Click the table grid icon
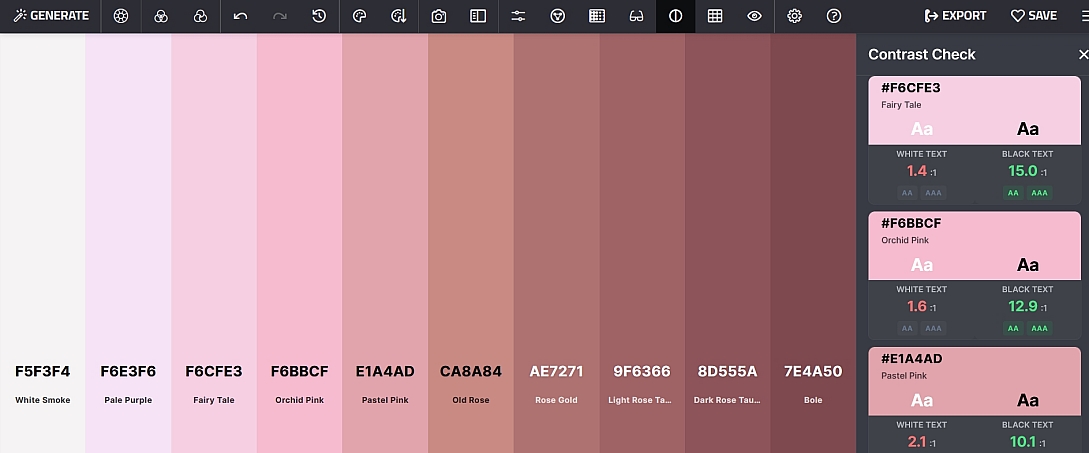This screenshot has height=453, width=1089. click(x=715, y=16)
